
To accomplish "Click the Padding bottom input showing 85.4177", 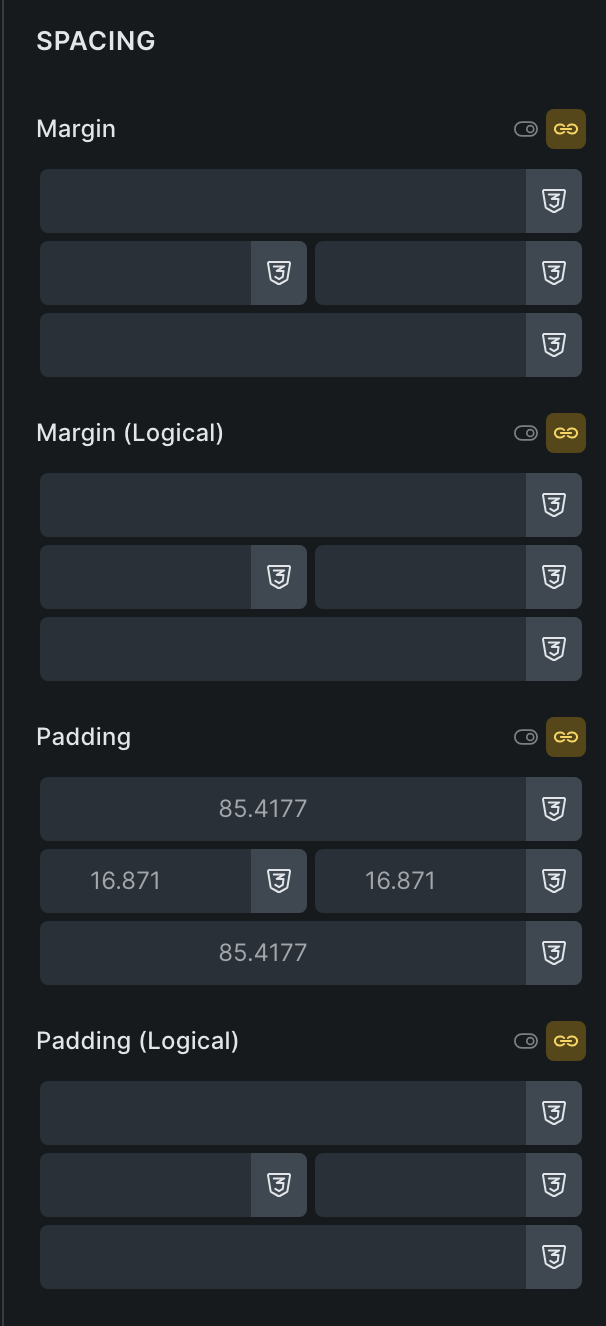I will click(x=283, y=953).
